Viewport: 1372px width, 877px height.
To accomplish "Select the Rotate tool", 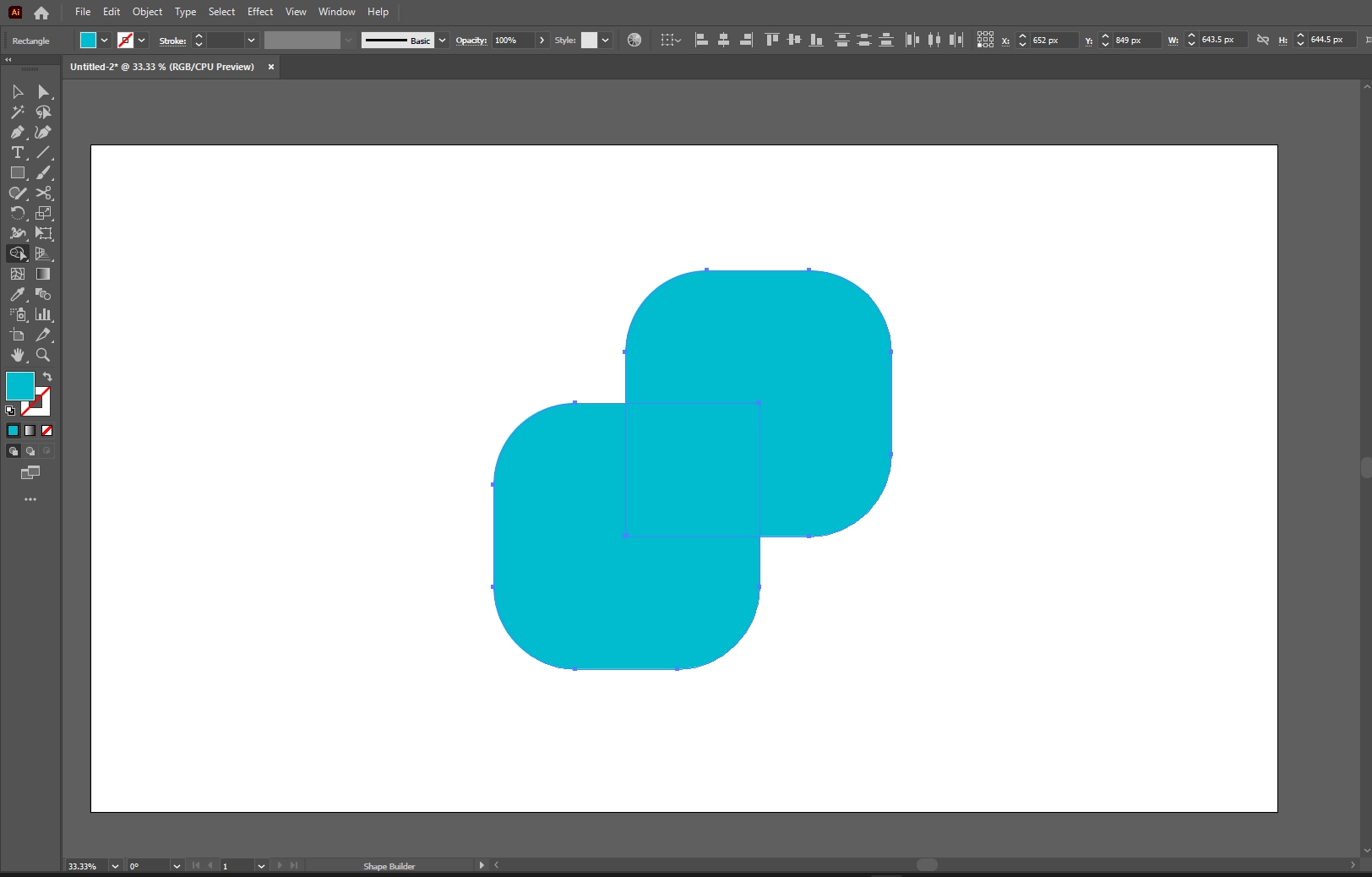I will pyautogui.click(x=18, y=213).
